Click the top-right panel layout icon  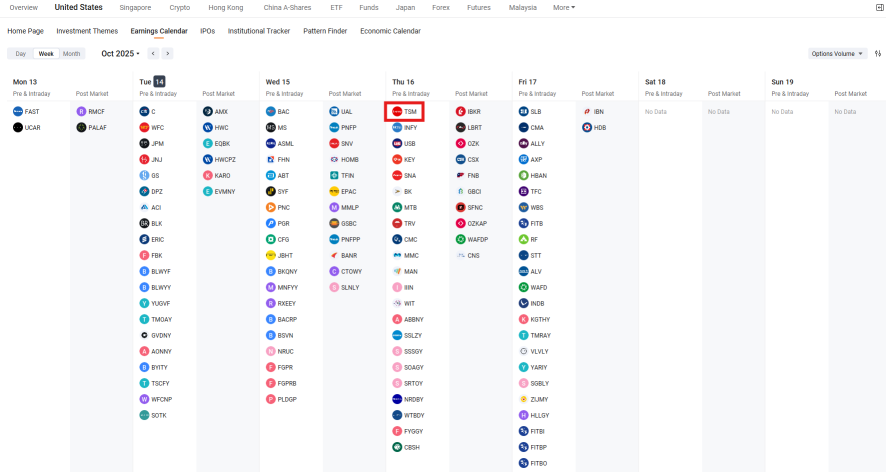point(877,8)
